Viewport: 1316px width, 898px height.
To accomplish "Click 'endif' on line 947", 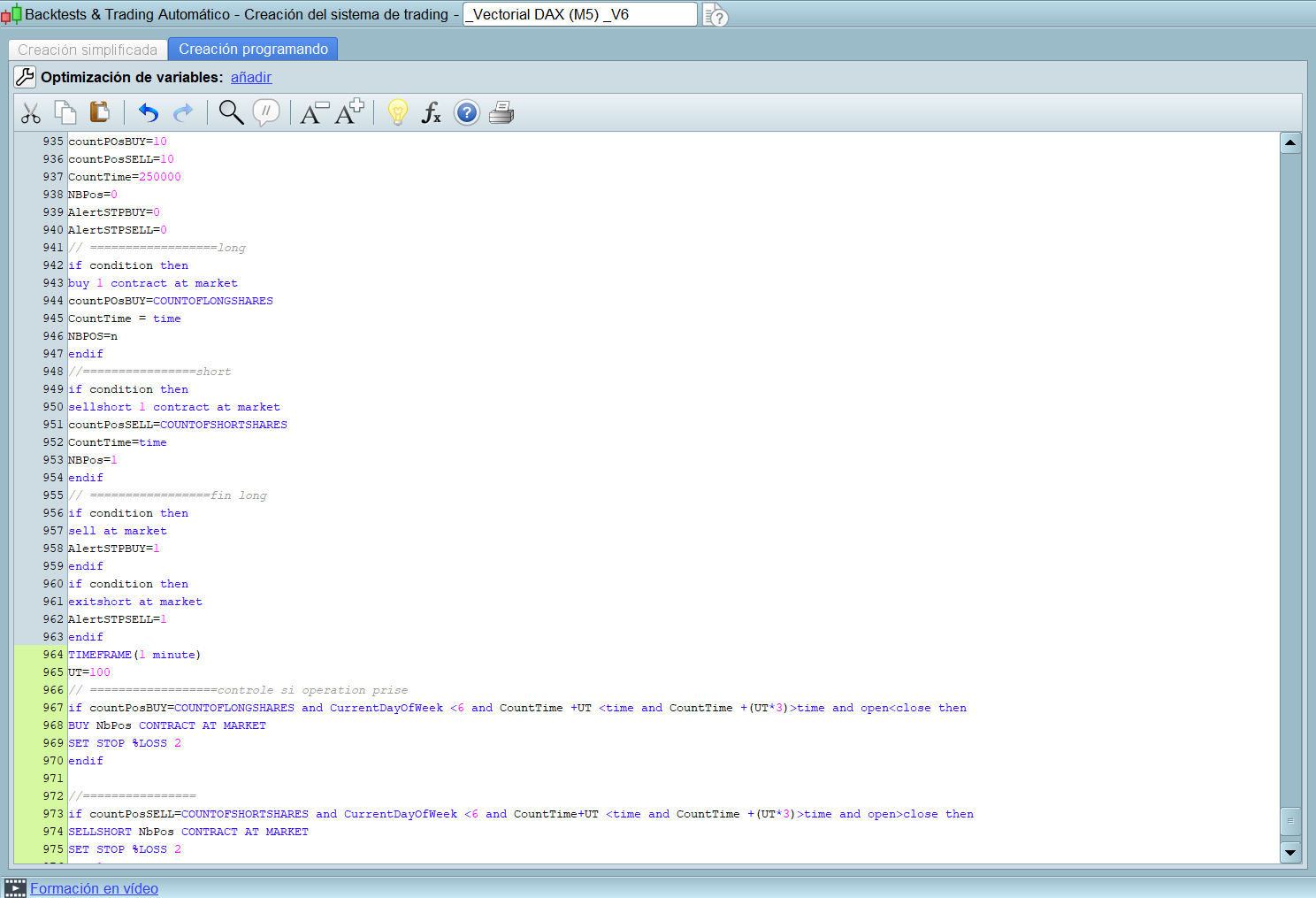I will tap(86, 354).
